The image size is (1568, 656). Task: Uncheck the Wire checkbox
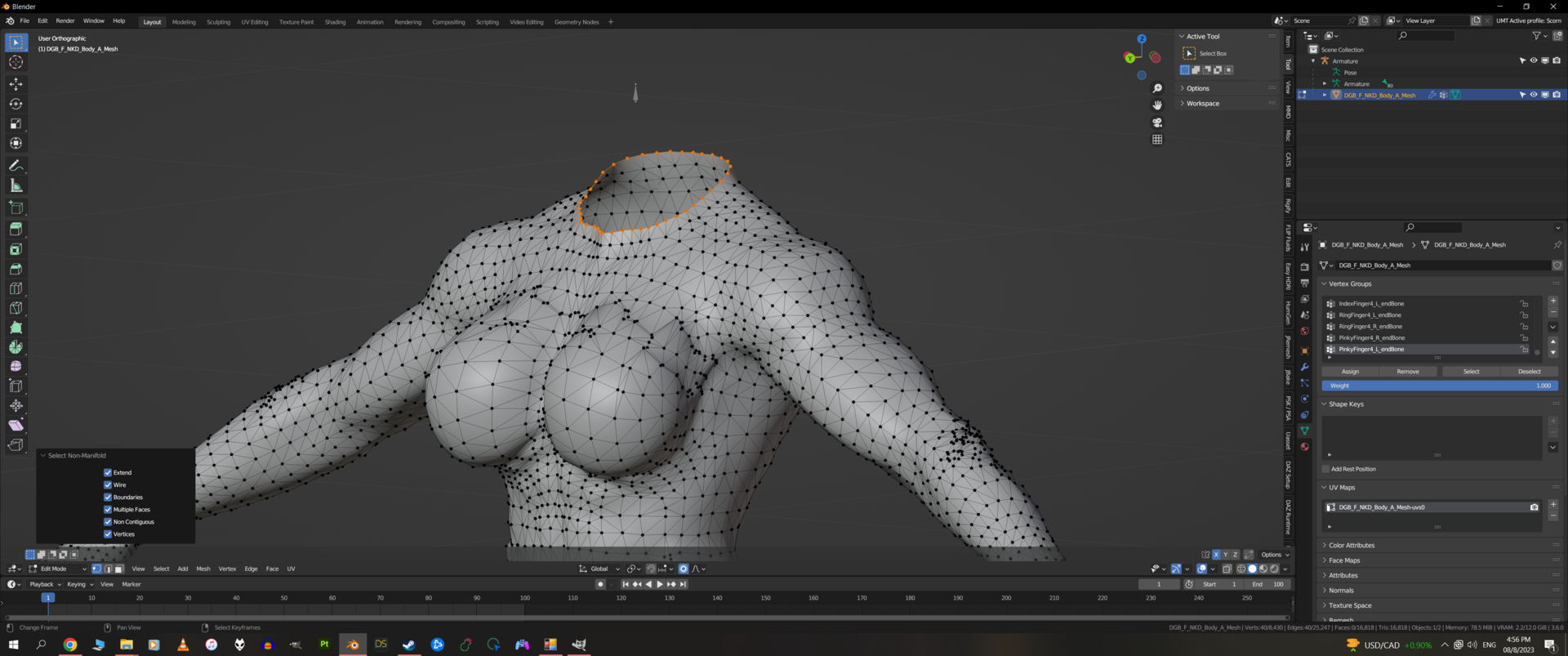(108, 484)
